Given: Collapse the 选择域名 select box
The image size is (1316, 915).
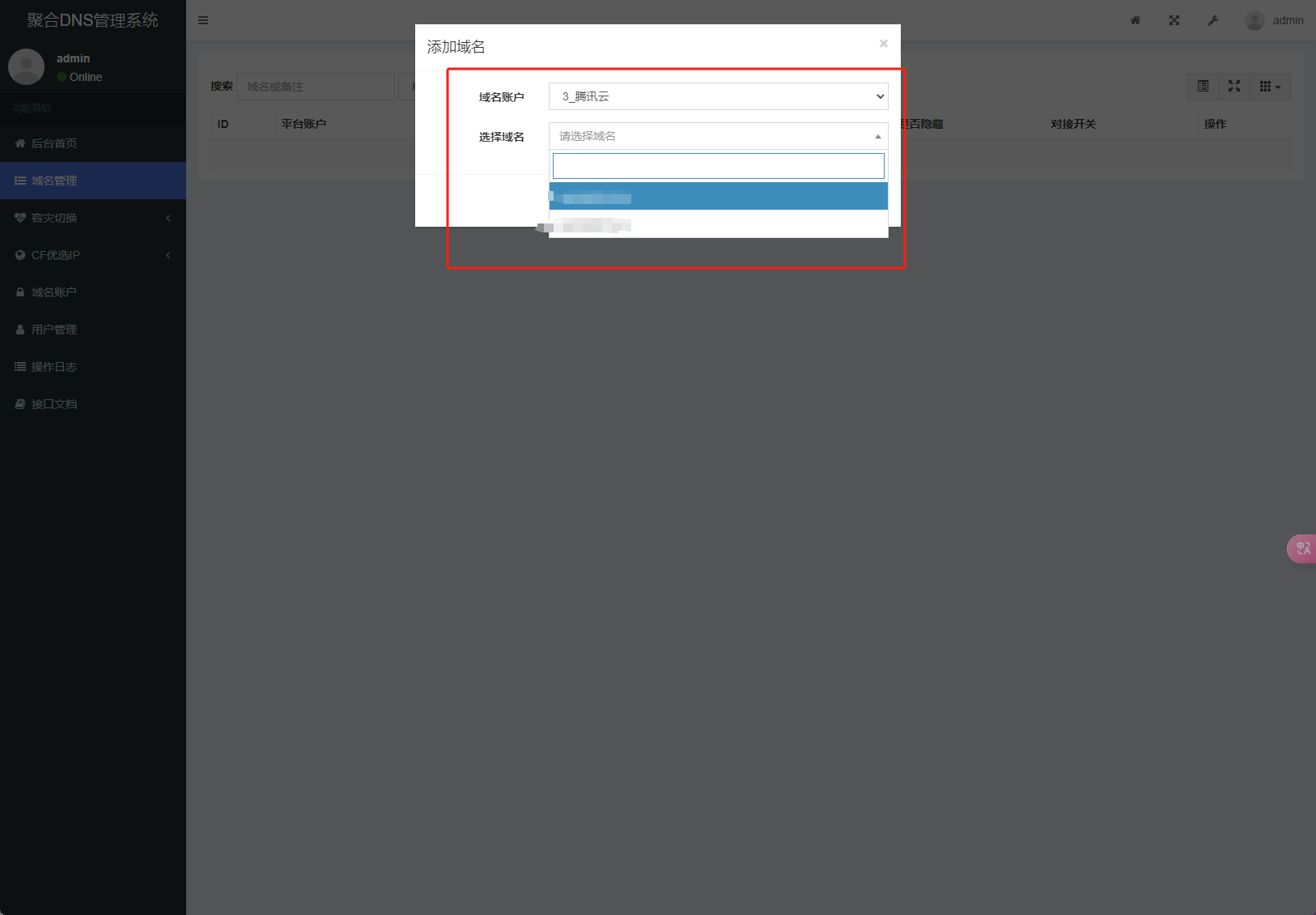Looking at the screenshot, I should pyautogui.click(x=719, y=136).
